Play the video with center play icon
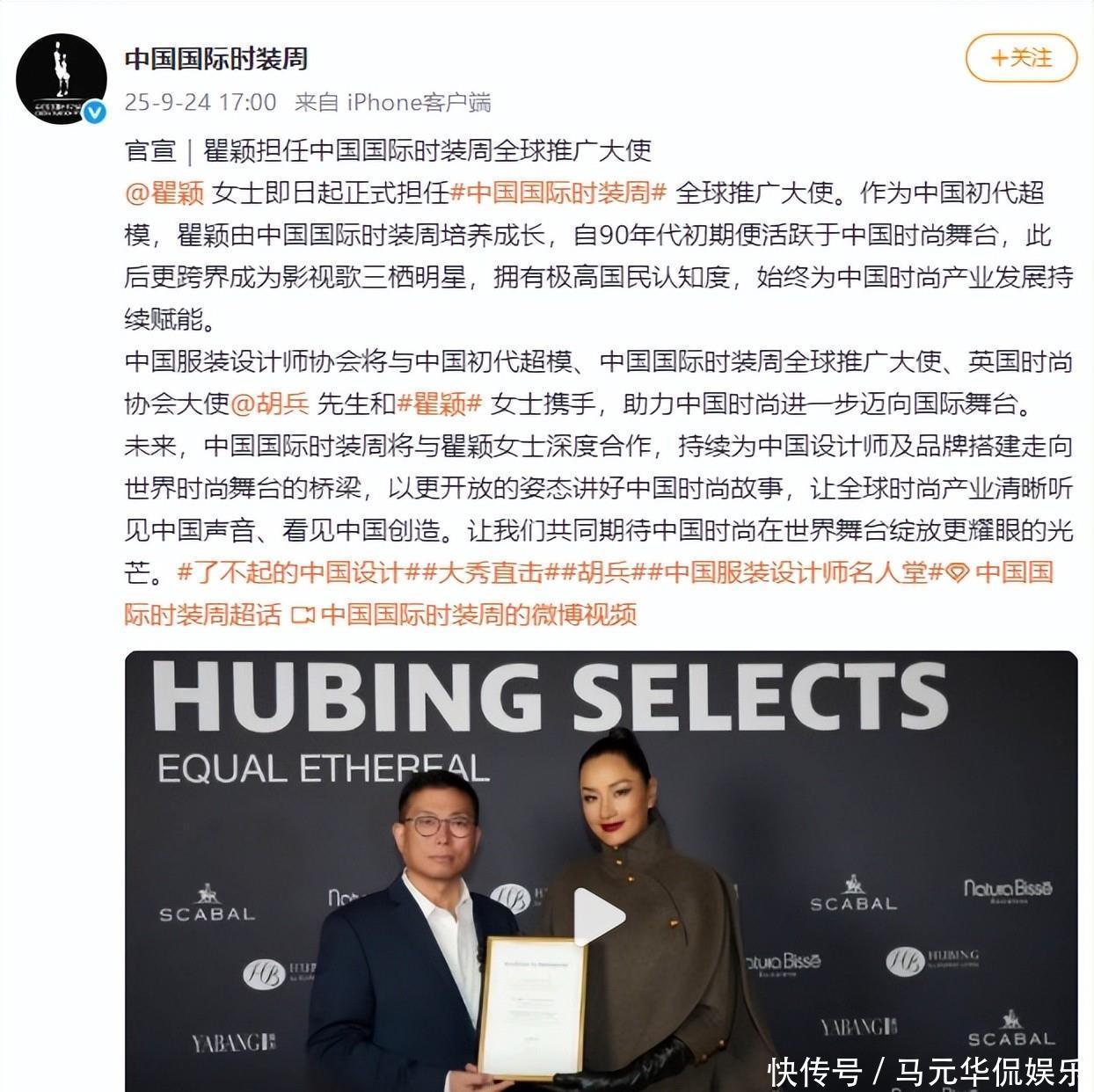 click(601, 916)
